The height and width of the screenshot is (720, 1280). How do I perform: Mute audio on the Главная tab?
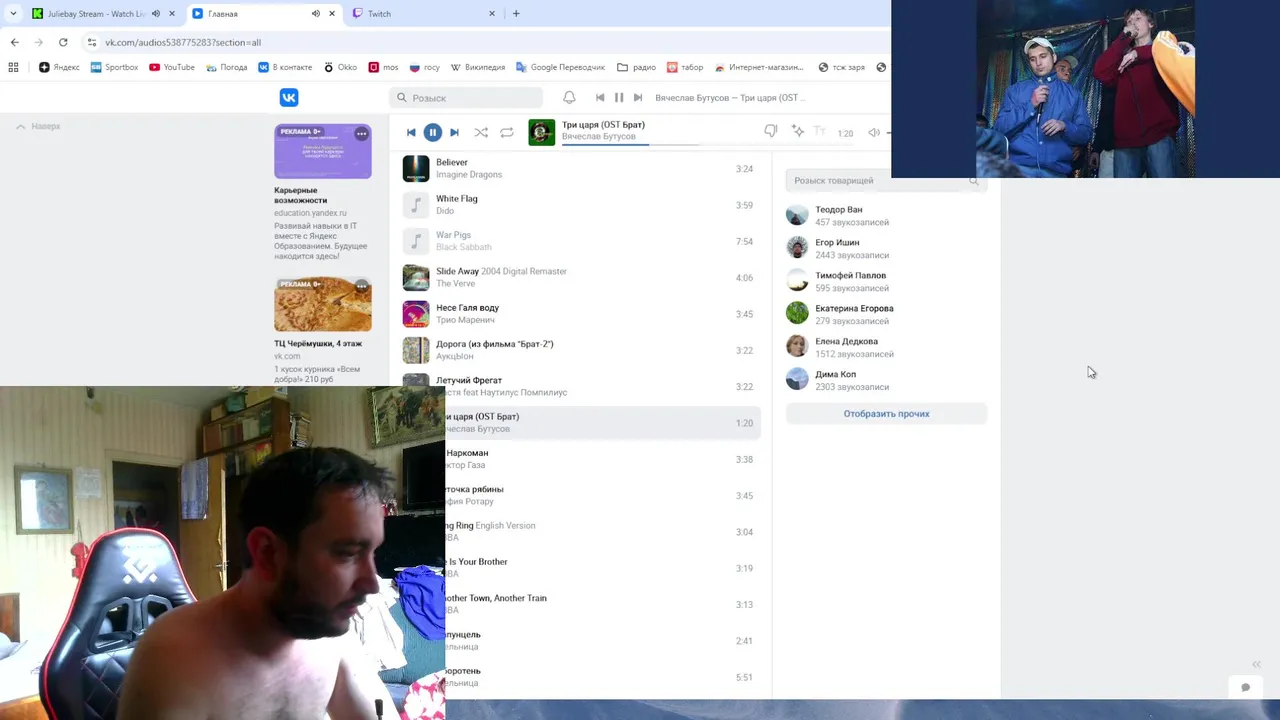tap(315, 14)
